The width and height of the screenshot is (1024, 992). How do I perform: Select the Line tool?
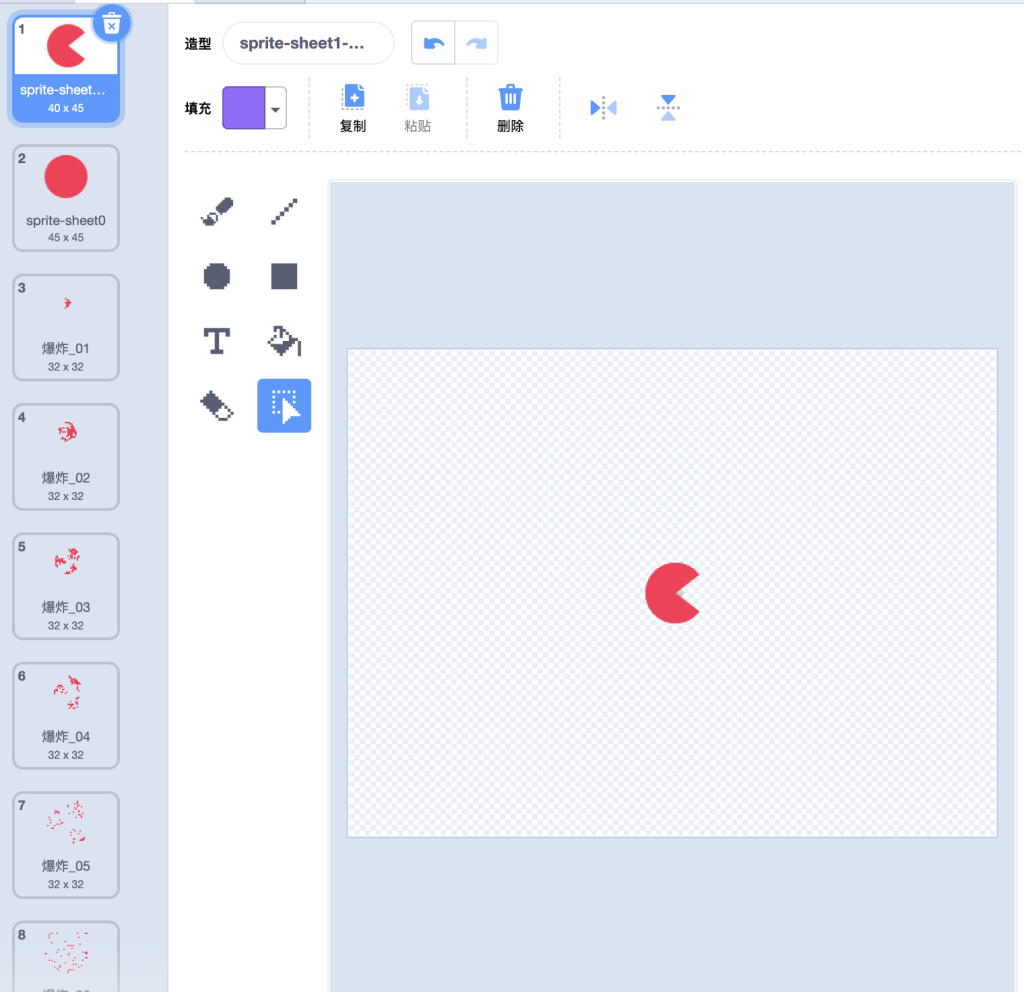[x=284, y=212]
